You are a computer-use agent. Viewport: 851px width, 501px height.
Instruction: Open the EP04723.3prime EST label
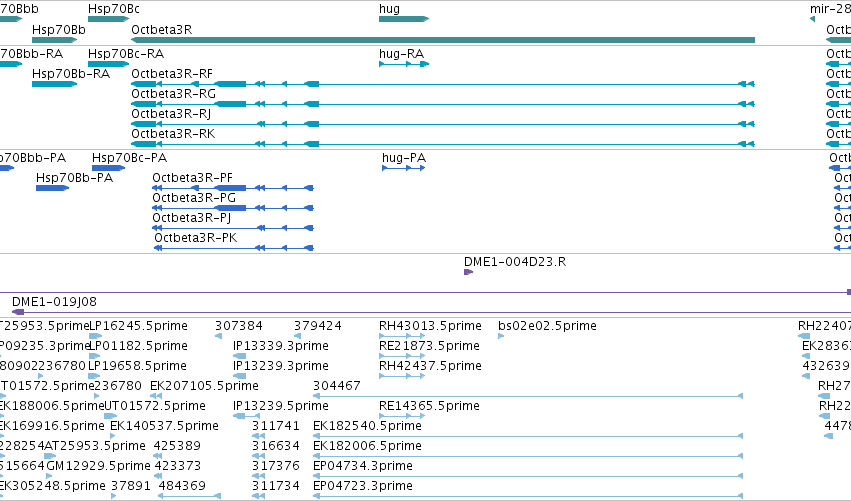[363, 486]
